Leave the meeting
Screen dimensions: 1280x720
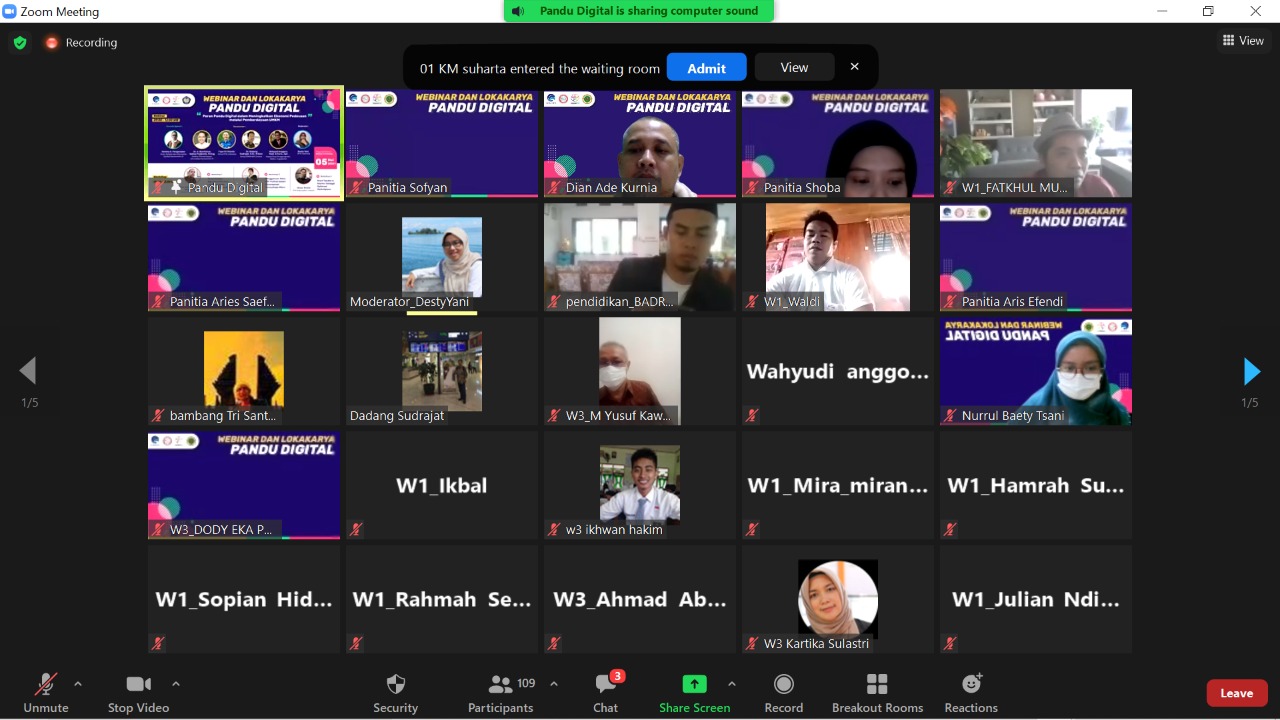click(1236, 692)
